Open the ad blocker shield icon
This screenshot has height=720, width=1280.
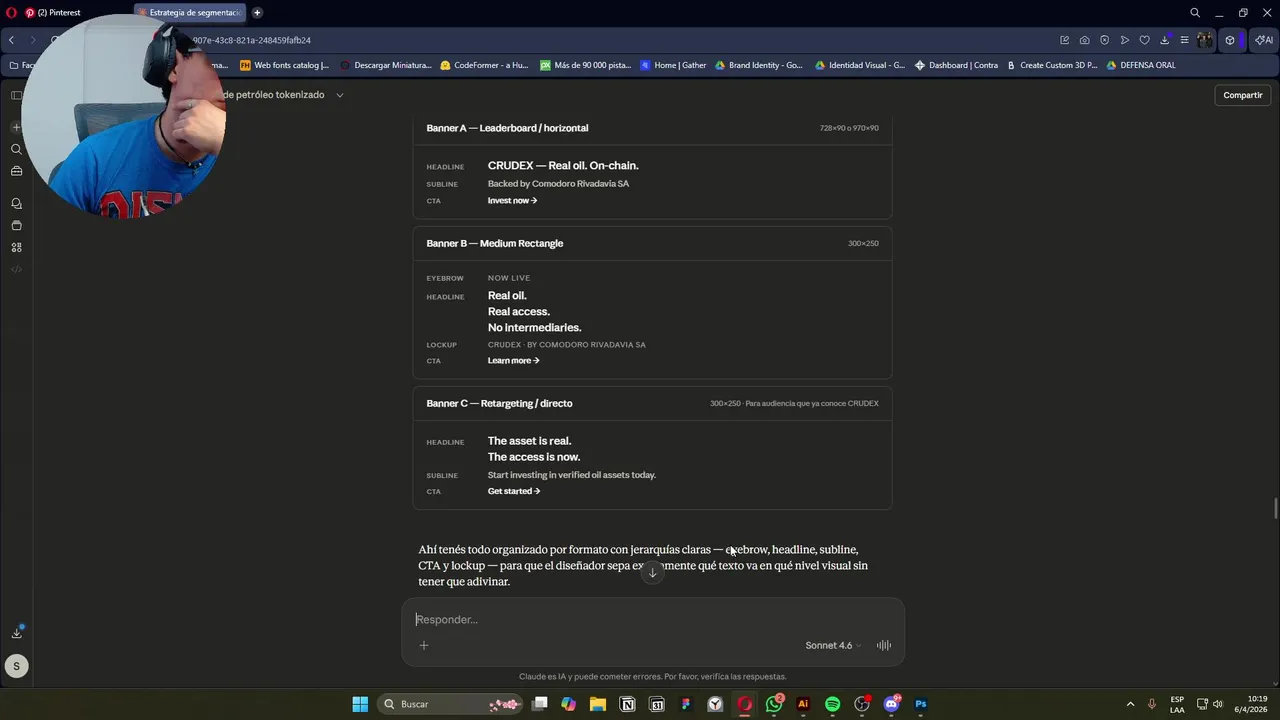tap(1105, 40)
